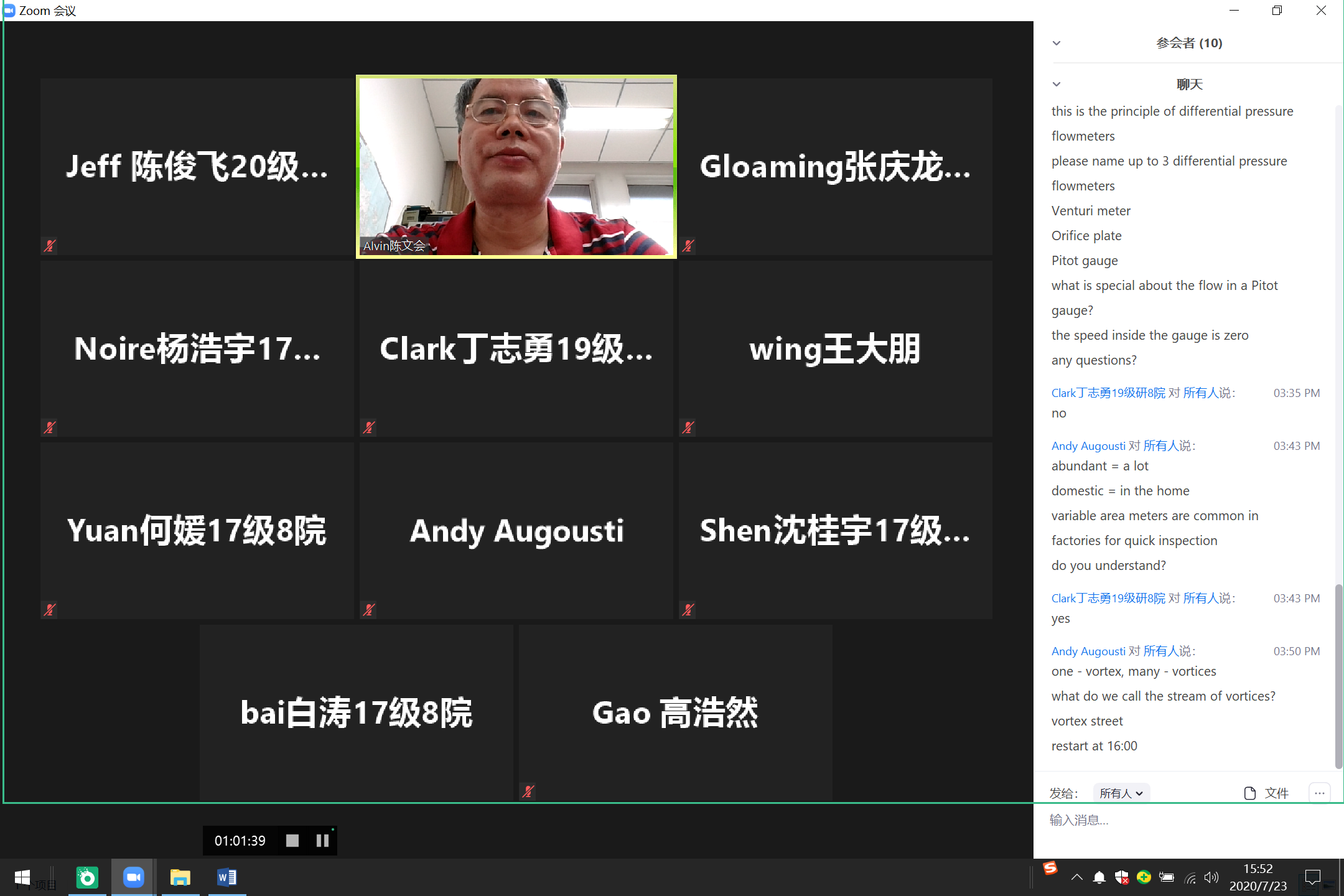Click the 'Pitot gauge' chat message

(x=1085, y=261)
